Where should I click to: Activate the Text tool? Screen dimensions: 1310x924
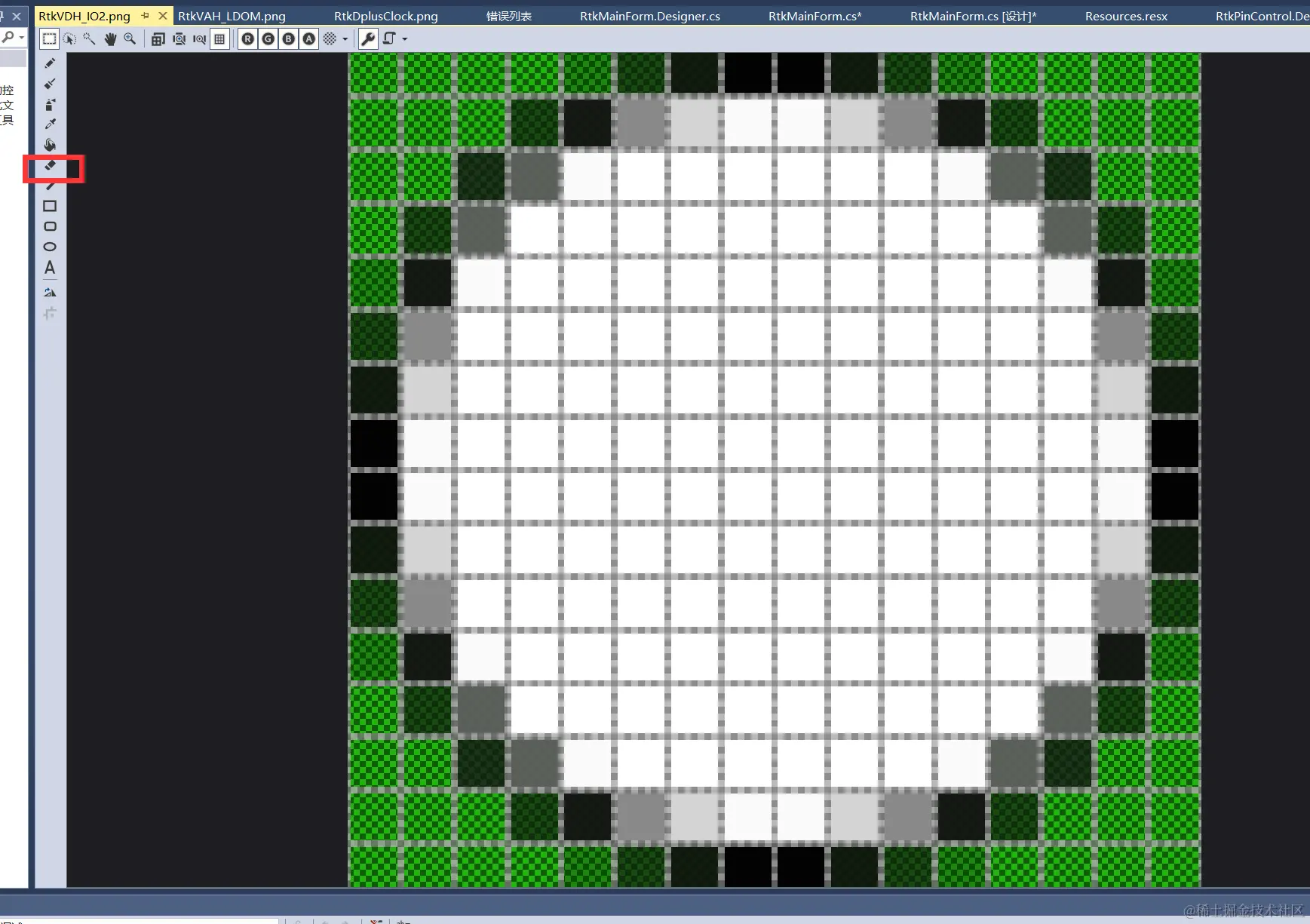[x=51, y=268]
